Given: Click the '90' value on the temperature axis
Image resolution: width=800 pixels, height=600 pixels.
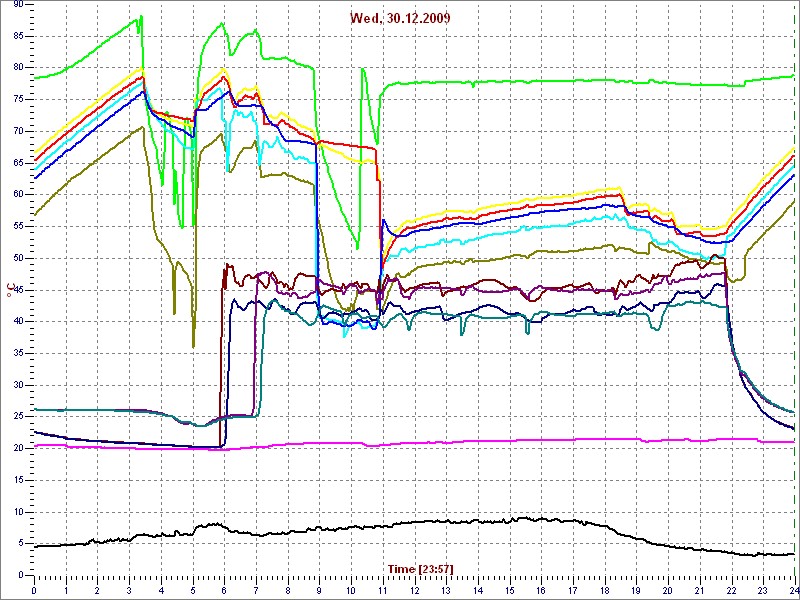Looking at the screenshot, I should coord(18,4).
